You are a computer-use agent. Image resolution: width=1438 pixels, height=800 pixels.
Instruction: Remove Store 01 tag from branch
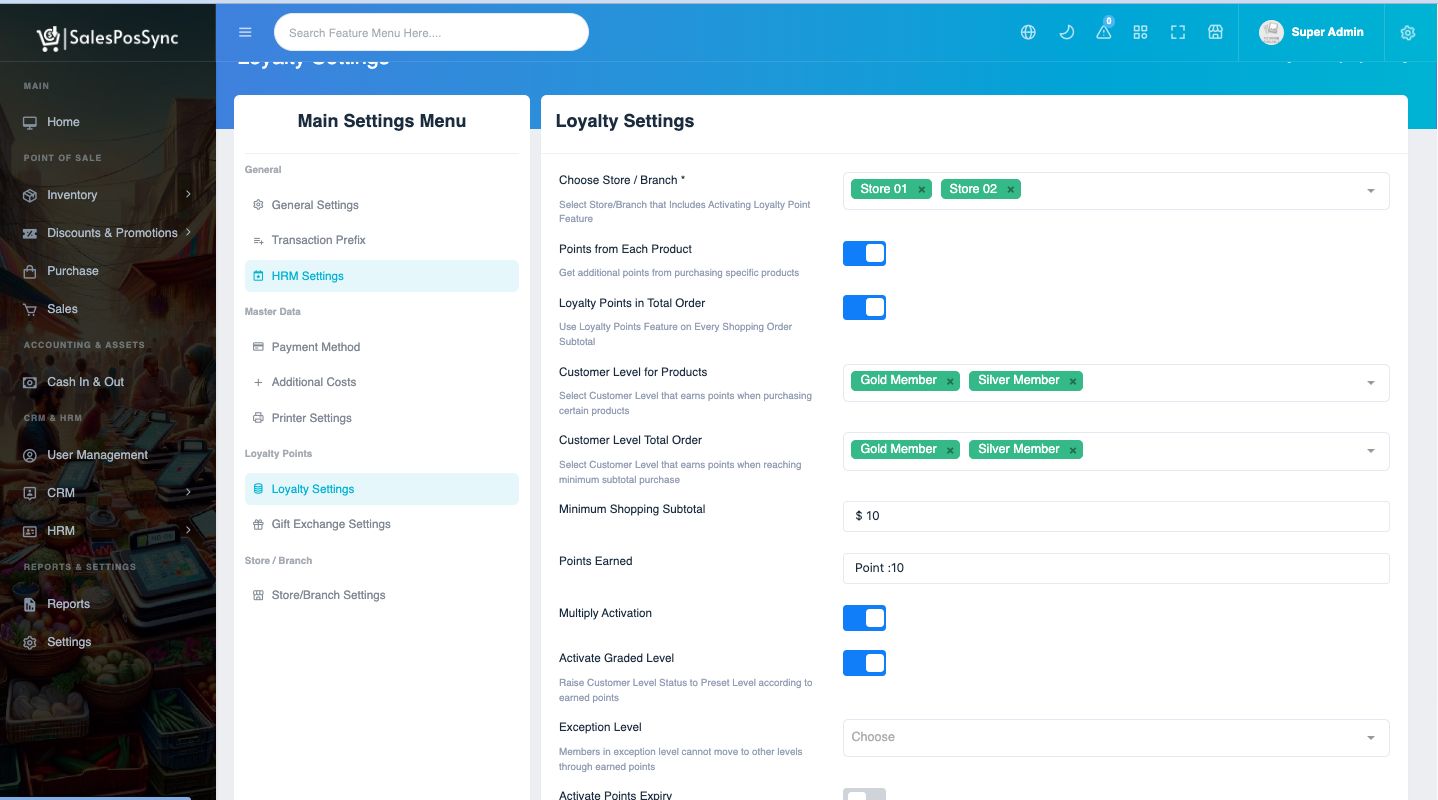[921, 190]
